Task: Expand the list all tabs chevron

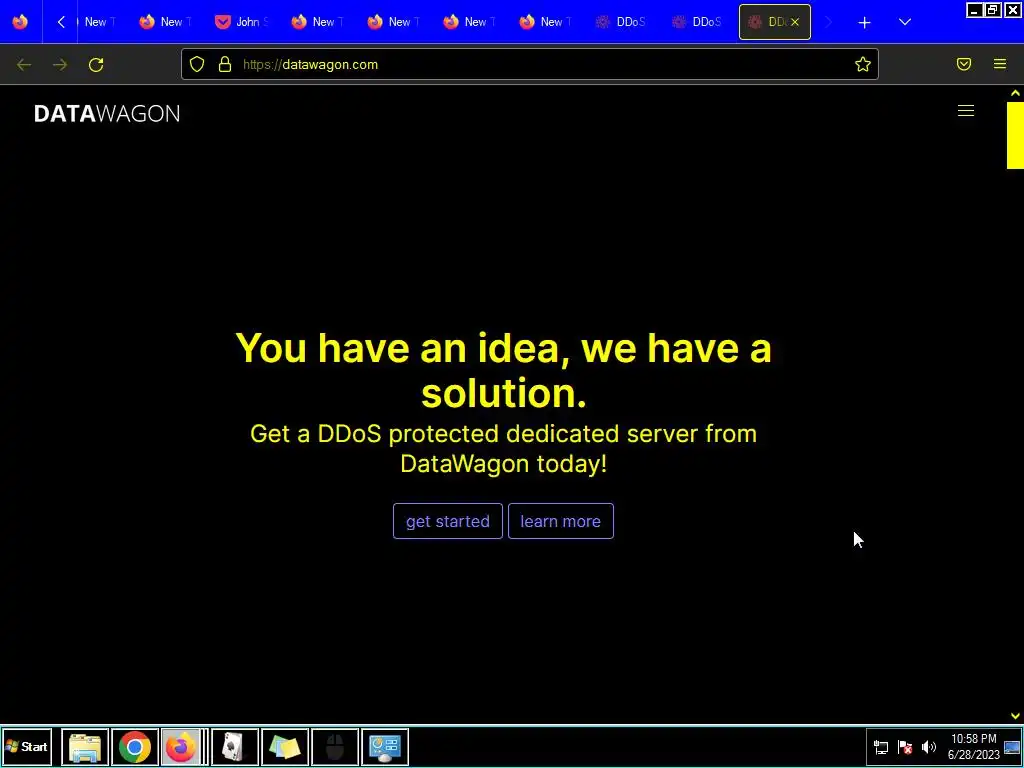Action: (904, 22)
